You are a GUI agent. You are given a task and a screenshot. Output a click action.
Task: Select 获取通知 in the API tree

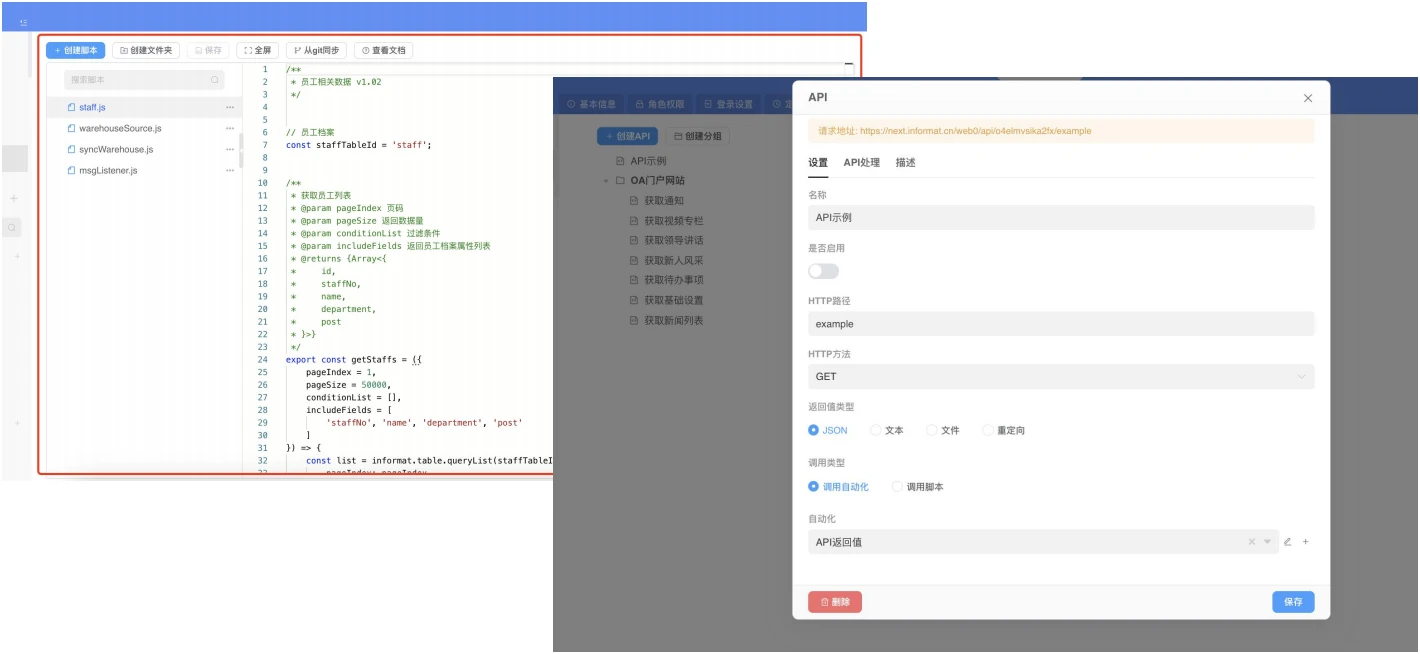click(x=664, y=201)
